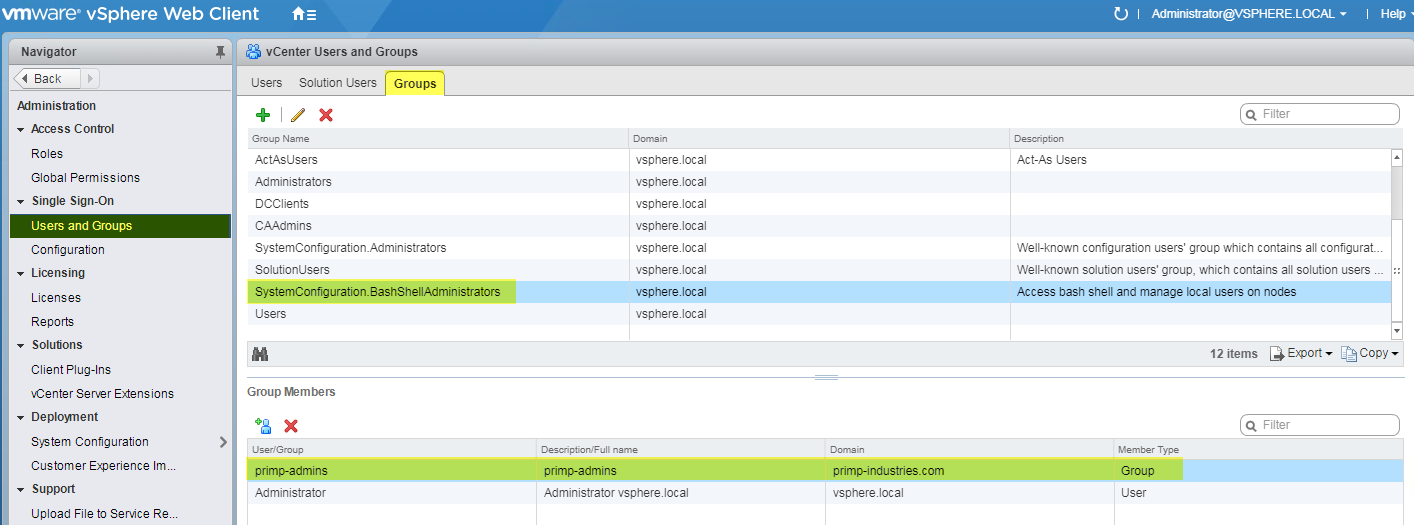This screenshot has width=1414, height=525.
Task: Collapse the Licensing section
Action: click(21, 273)
